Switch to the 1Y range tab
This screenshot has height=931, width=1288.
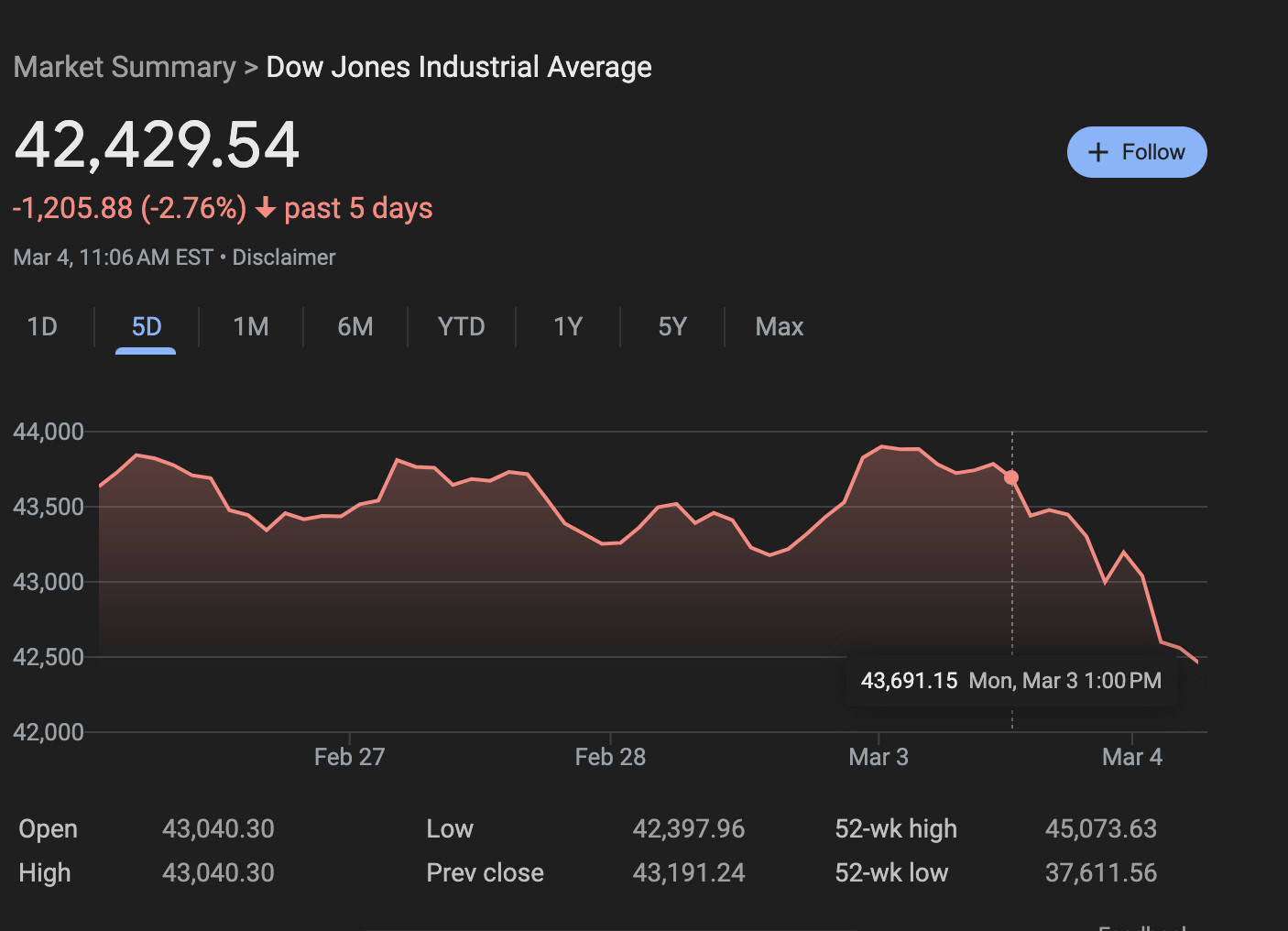coord(568,327)
